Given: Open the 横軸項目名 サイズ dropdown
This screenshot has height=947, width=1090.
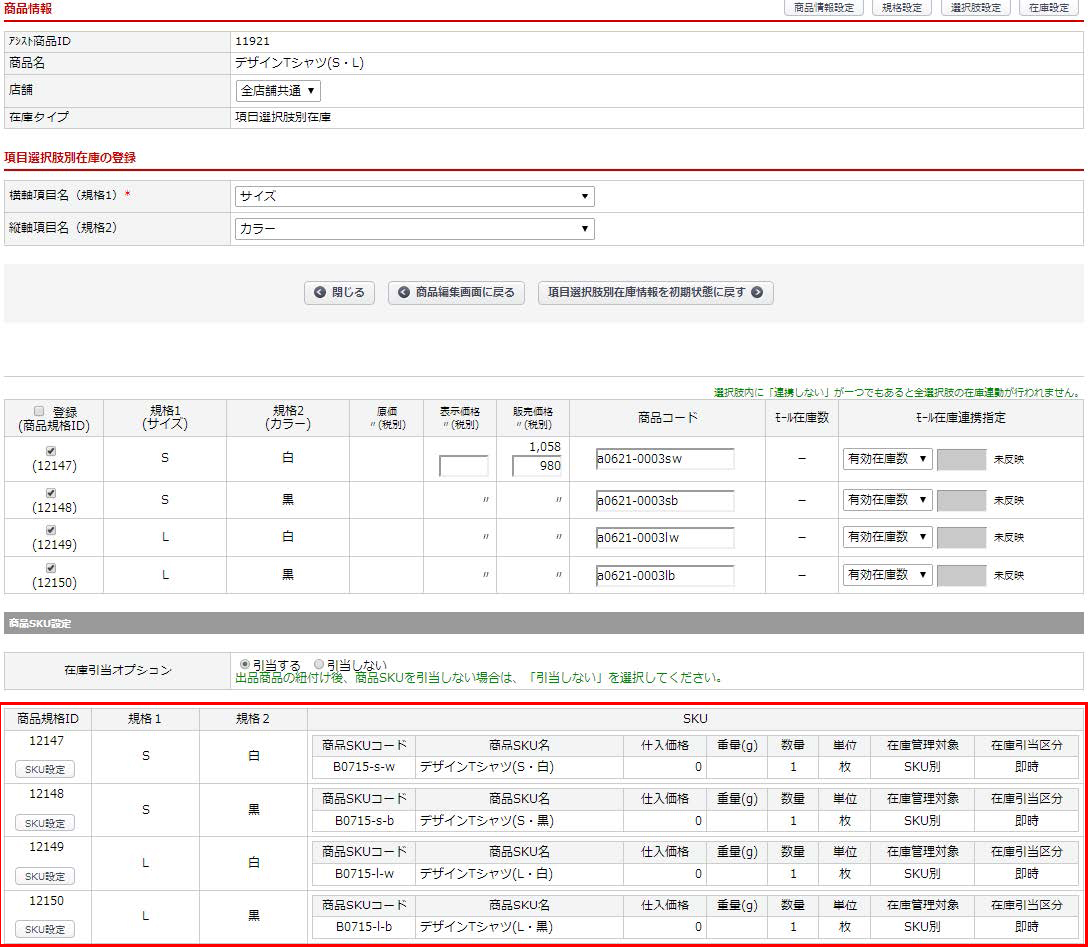Looking at the screenshot, I should pos(414,197).
